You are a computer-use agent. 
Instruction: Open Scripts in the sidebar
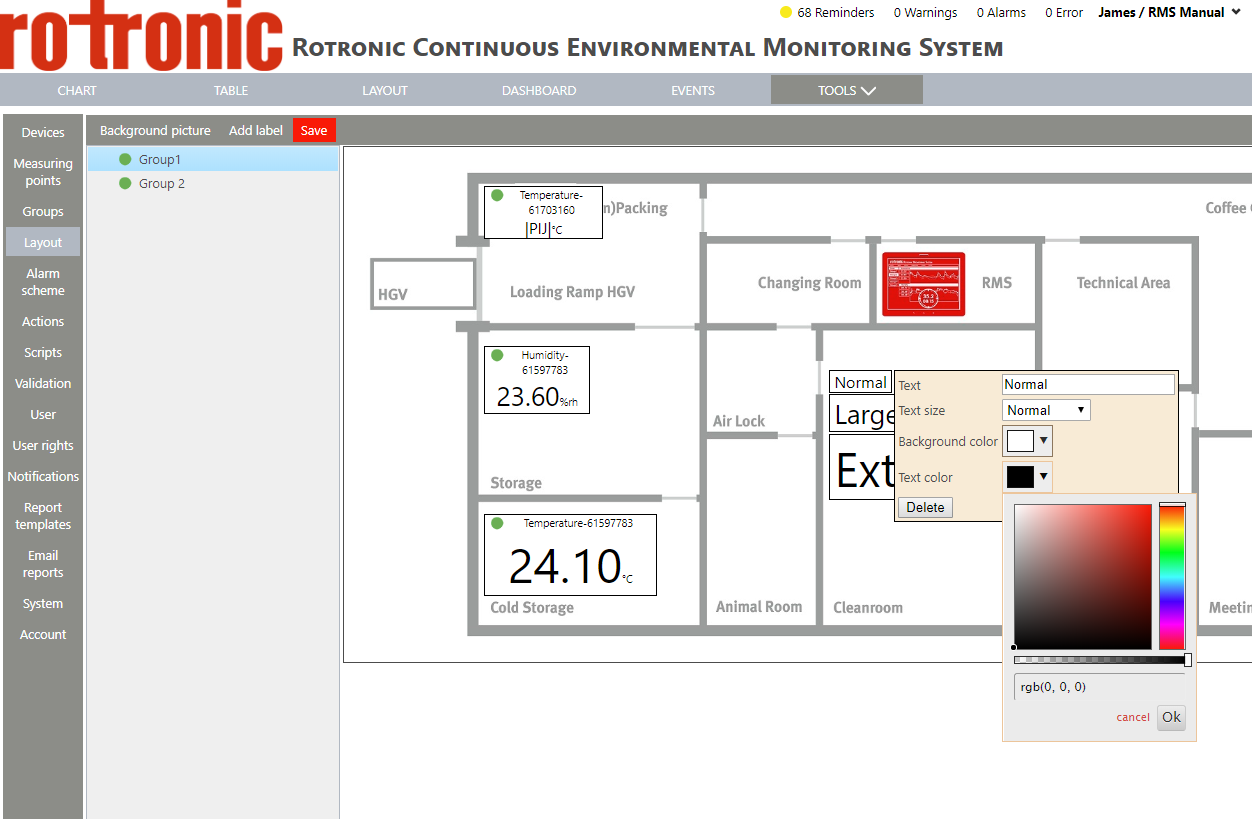43,352
